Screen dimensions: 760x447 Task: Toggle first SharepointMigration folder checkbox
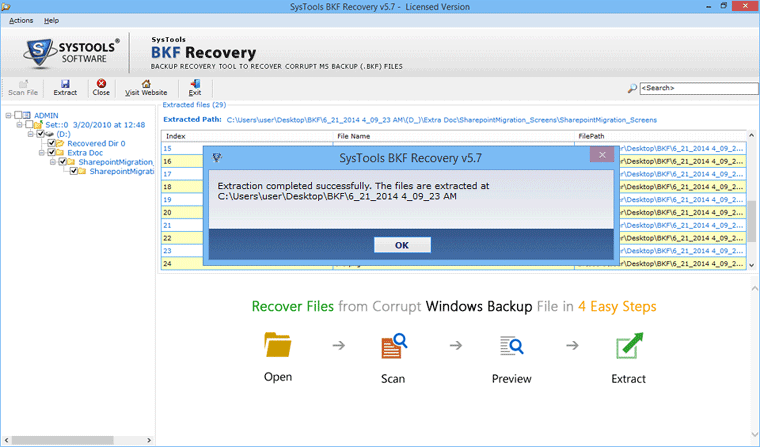[63, 162]
